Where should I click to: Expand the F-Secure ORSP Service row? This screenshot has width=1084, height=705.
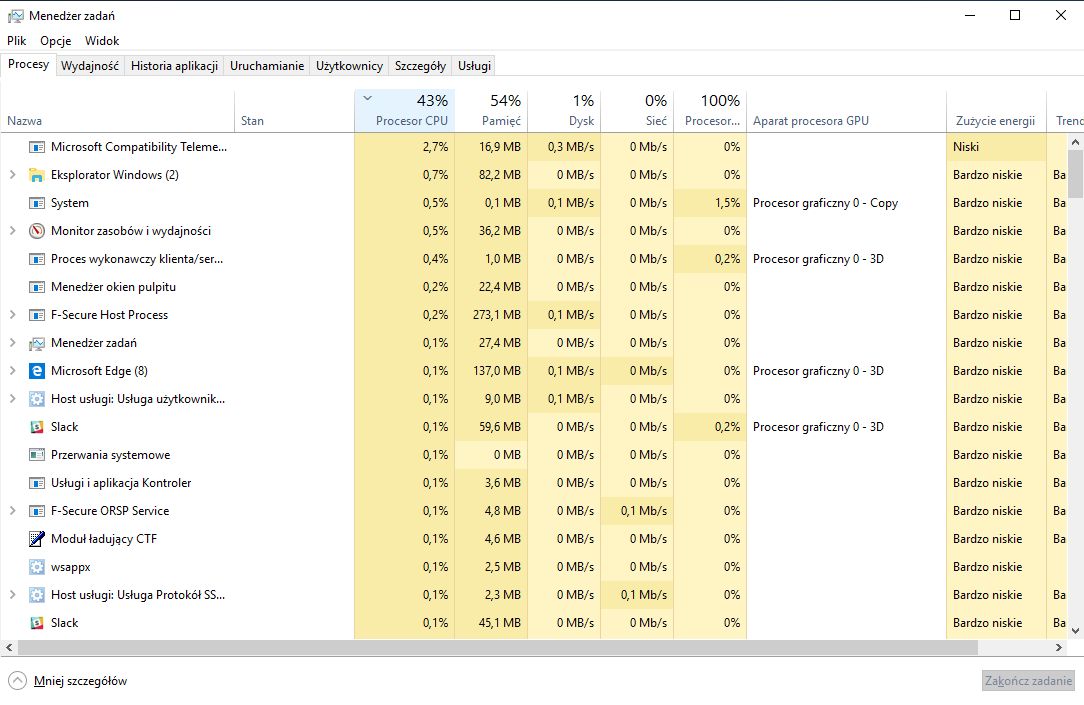point(12,511)
